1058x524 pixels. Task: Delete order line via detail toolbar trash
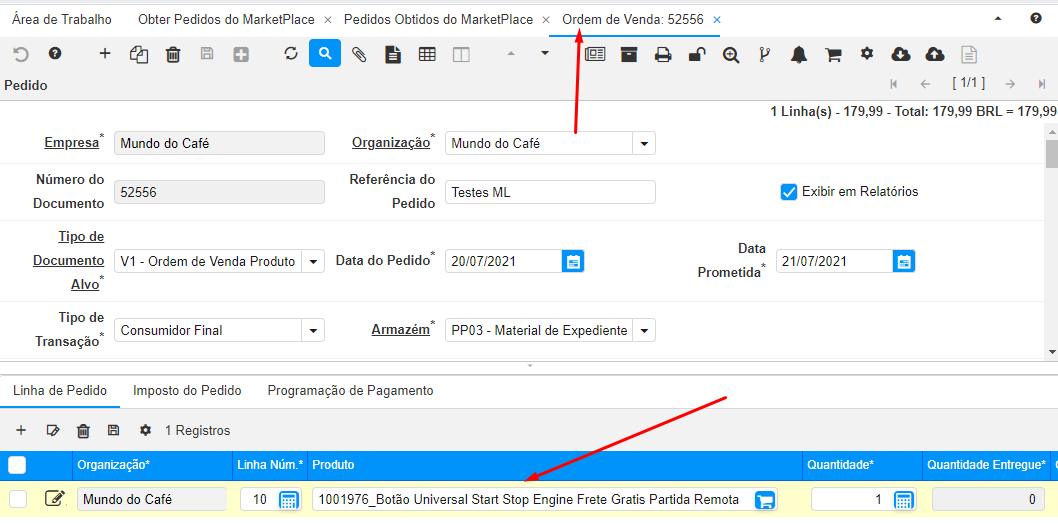click(x=83, y=430)
